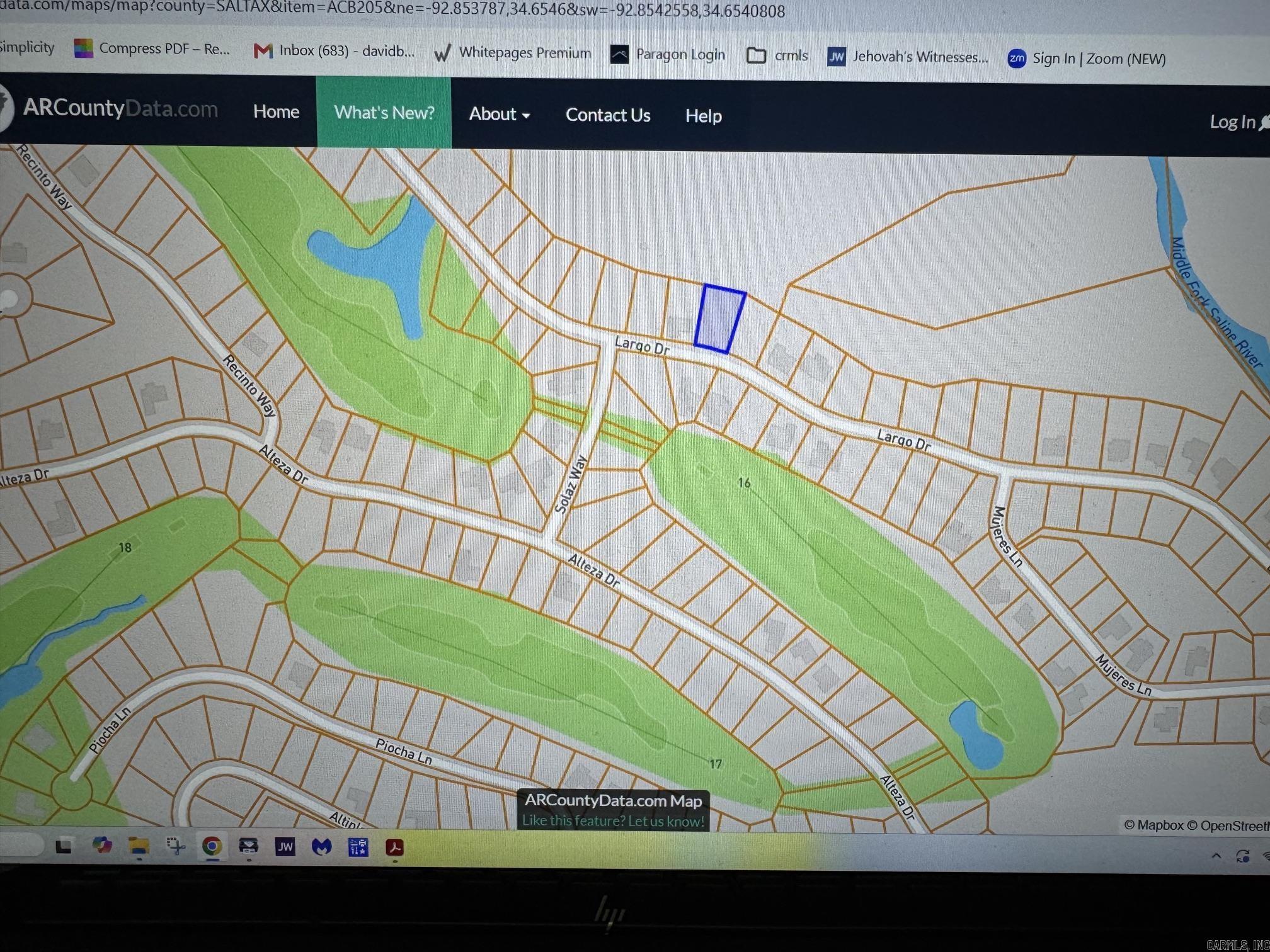Open the Paragon Login bookmark
The width and height of the screenshot is (1270, 952).
click(x=668, y=55)
